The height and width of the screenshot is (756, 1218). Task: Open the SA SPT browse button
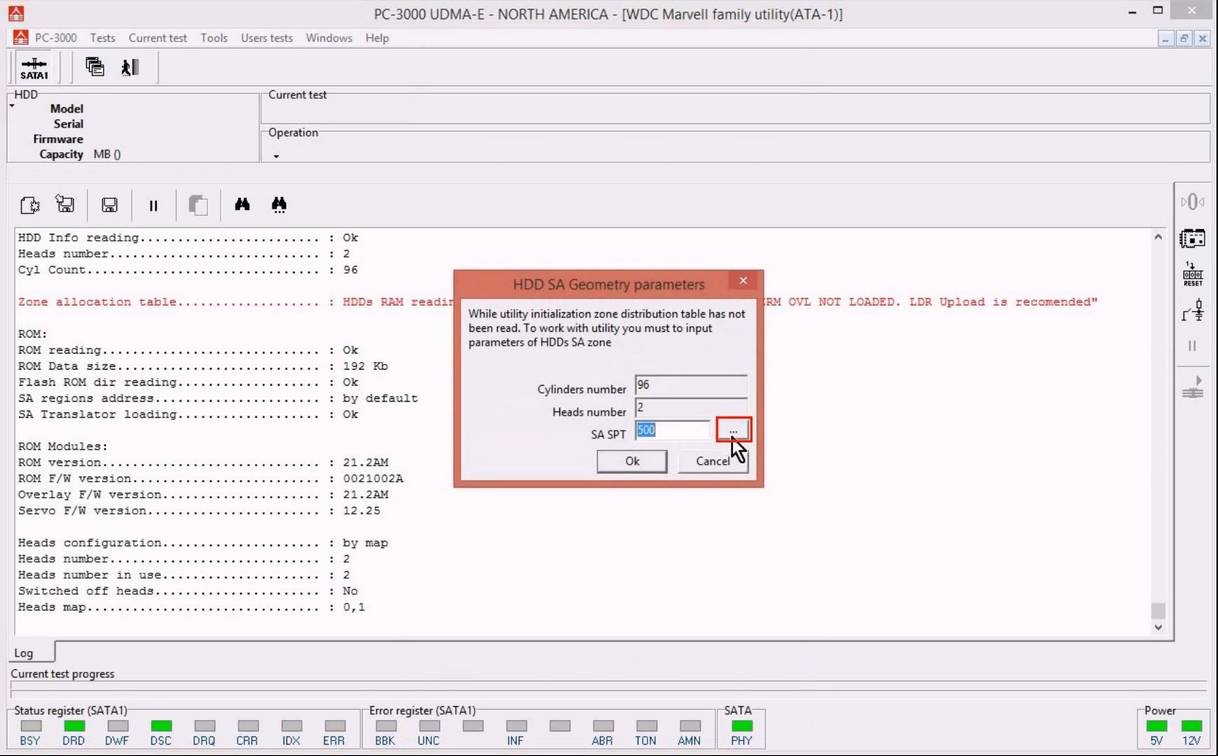733,430
